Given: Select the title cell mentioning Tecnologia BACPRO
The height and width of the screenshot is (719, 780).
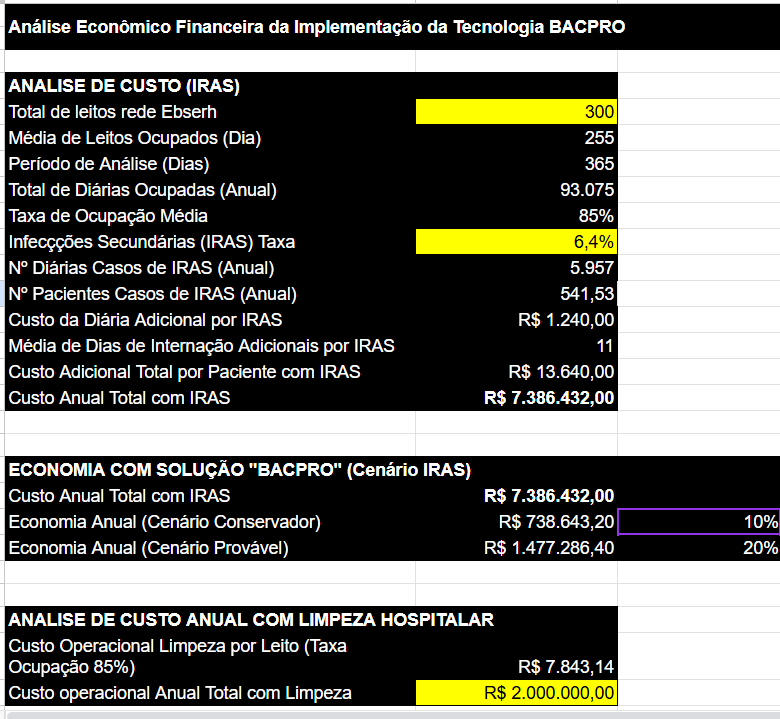Looking at the screenshot, I should [x=316, y=27].
